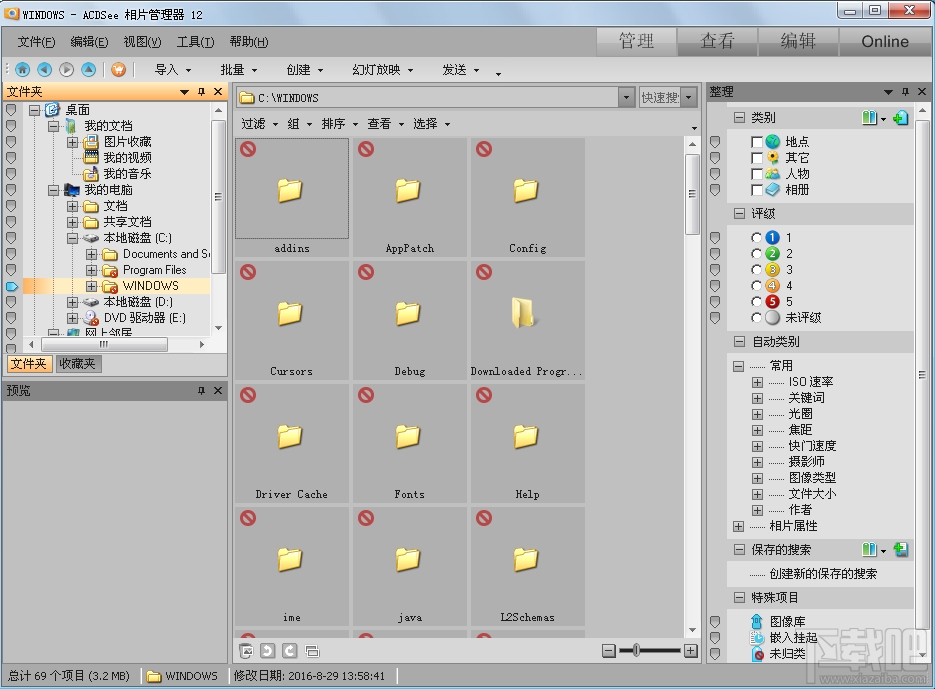The width and height of the screenshot is (935, 689).
Task: Switch to the 收藏夹 tab
Action: point(77,364)
